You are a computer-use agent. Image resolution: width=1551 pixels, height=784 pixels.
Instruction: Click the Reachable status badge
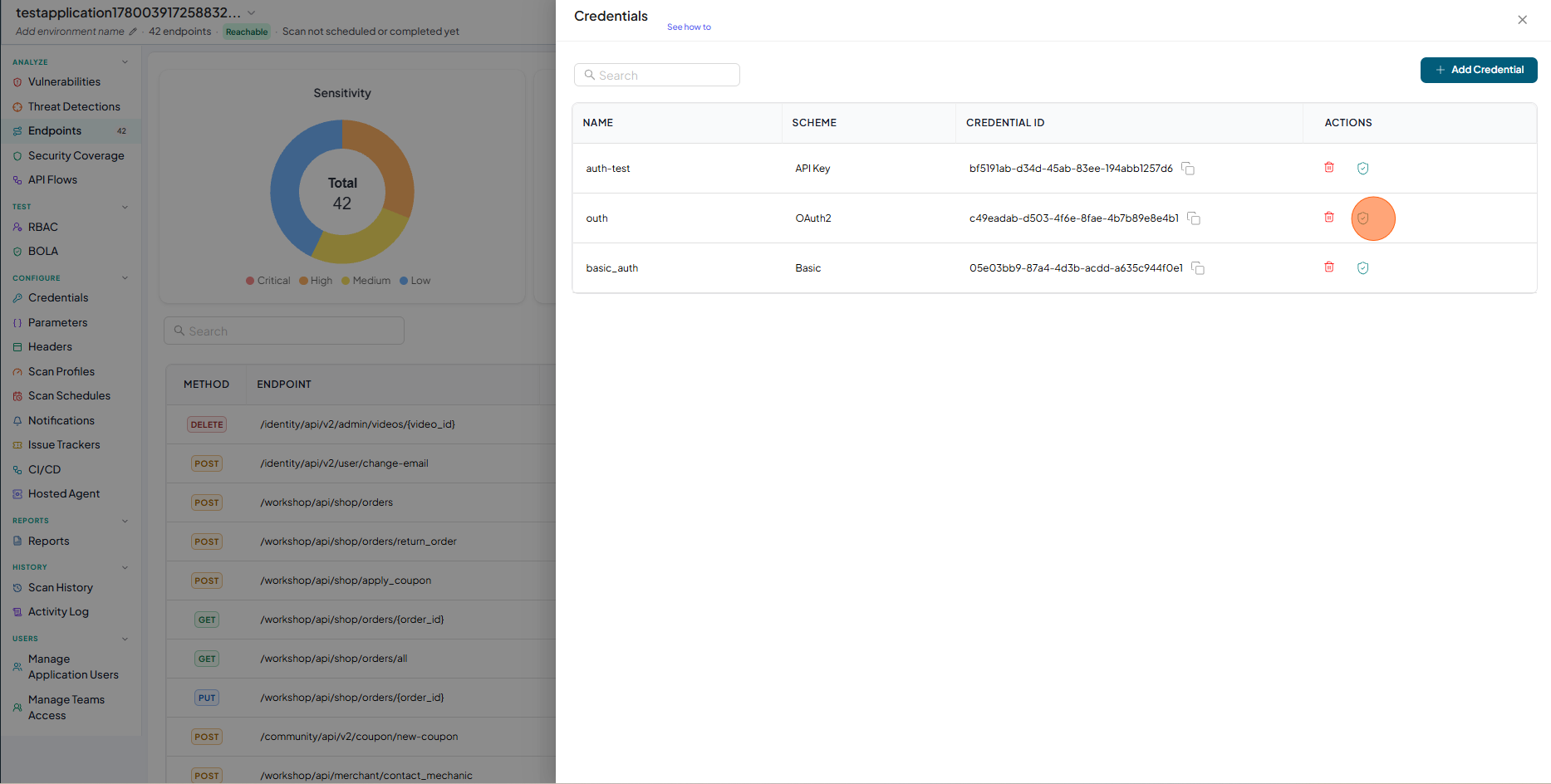(247, 32)
